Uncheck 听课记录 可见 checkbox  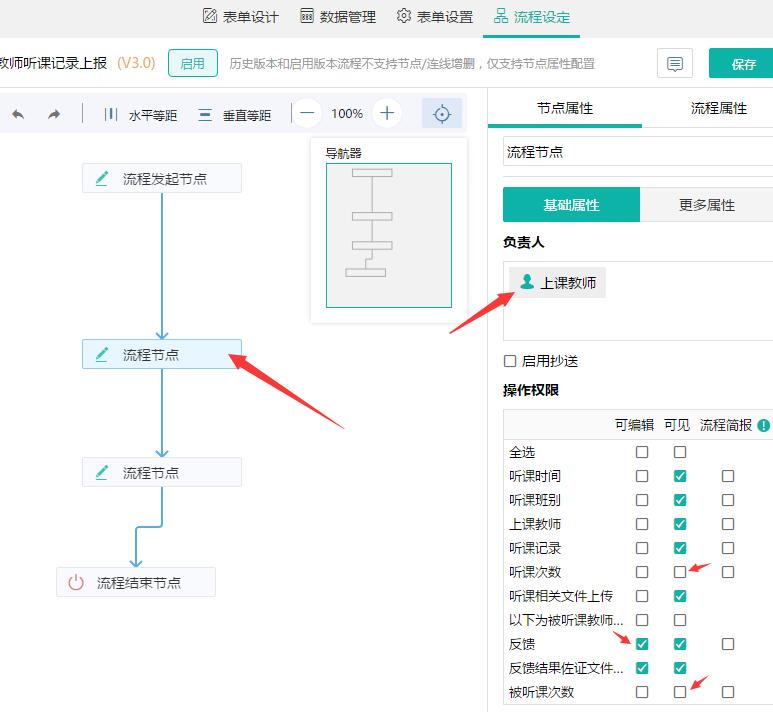(x=680, y=548)
